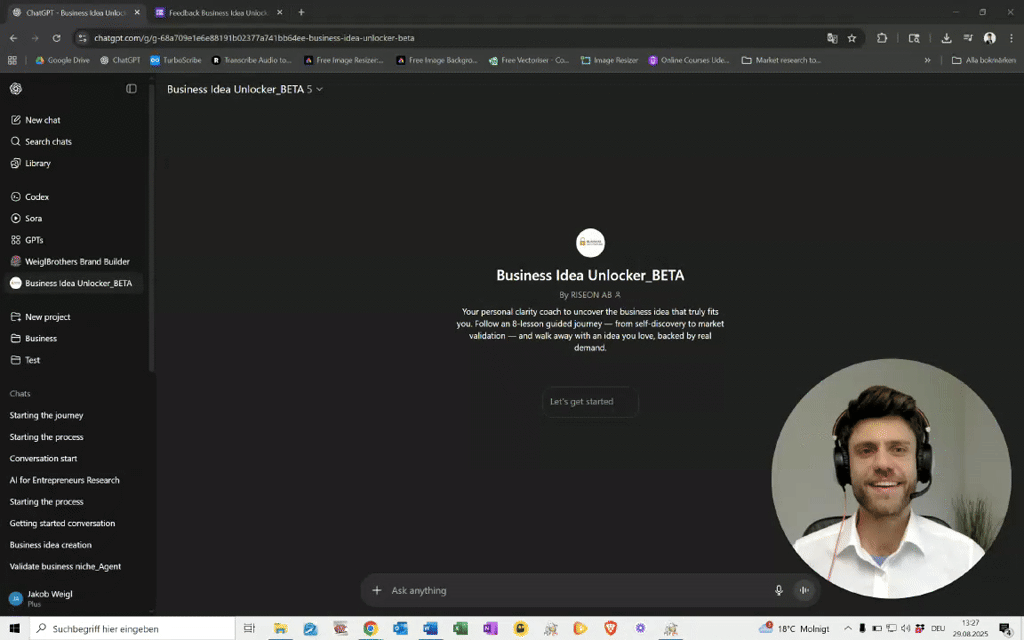Click the Business Idea Unlocker logo avatar
Screen dimensions: 1024x640
(590, 243)
